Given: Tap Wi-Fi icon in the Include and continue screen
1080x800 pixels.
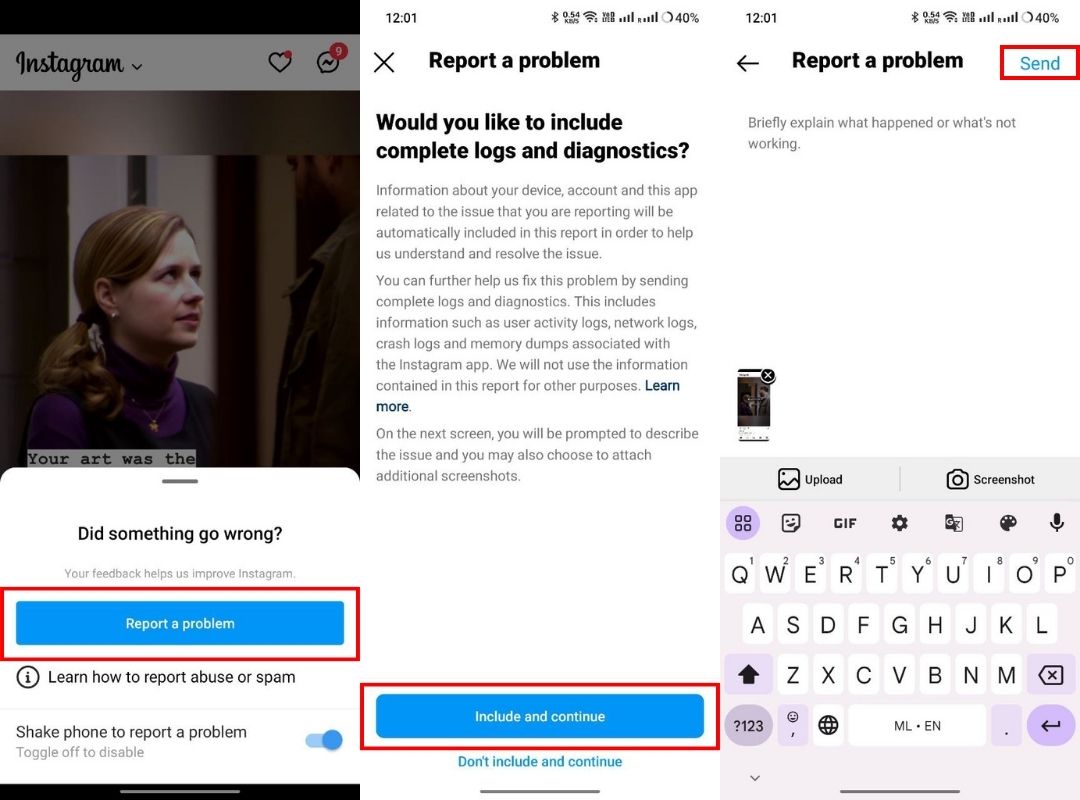Looking at the screenshot, I should 590,17.
